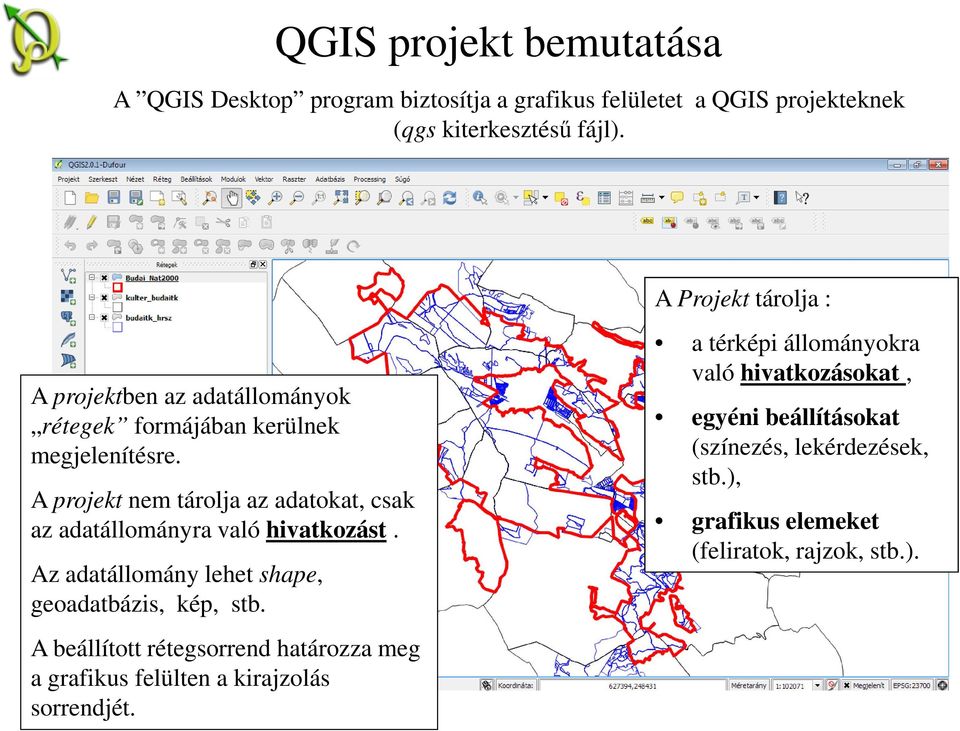Open the Súgó menu
Image resolution: width=960 pixels, height=731 pixels.
403,179
